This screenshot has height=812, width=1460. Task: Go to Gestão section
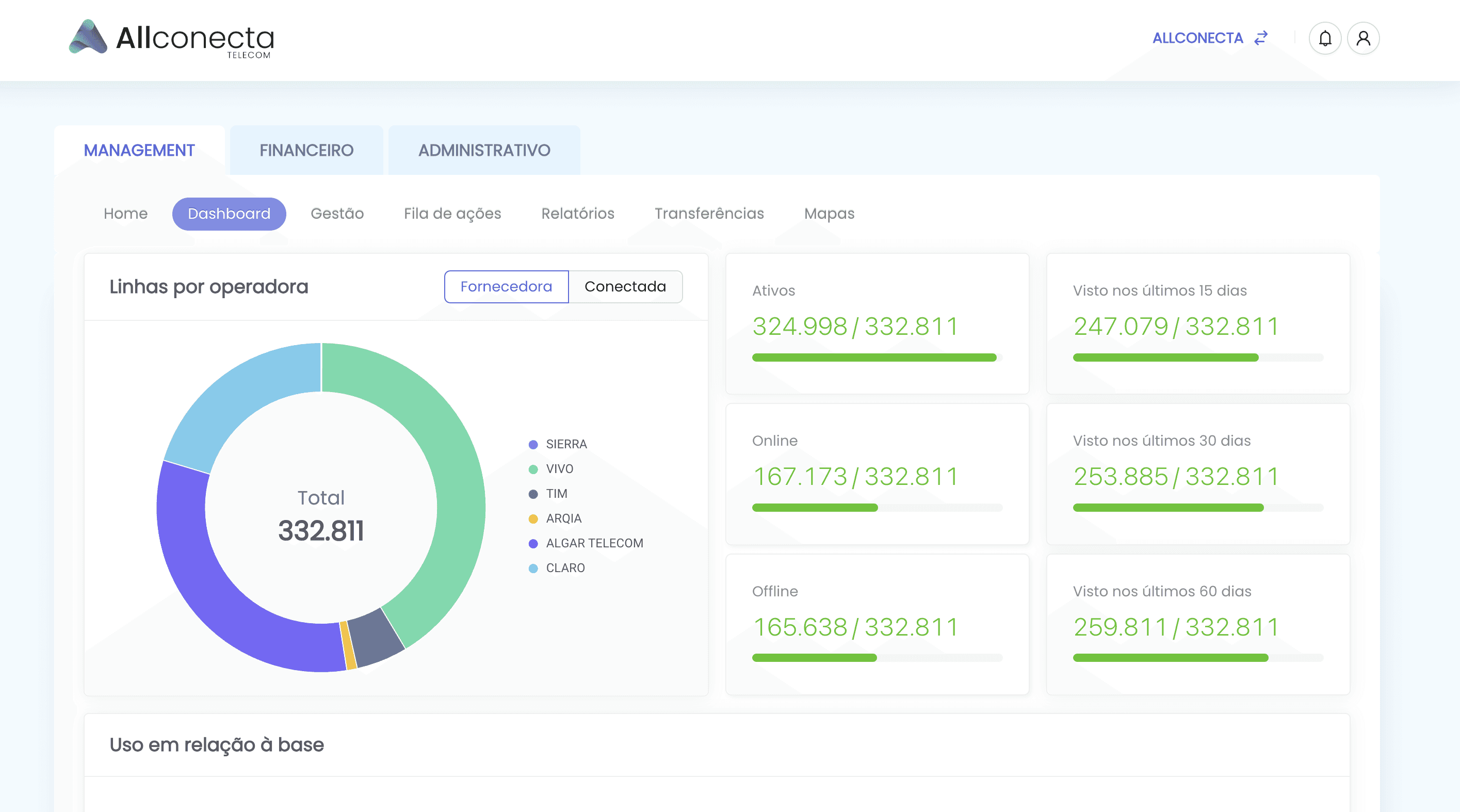(x=337, y=214)
